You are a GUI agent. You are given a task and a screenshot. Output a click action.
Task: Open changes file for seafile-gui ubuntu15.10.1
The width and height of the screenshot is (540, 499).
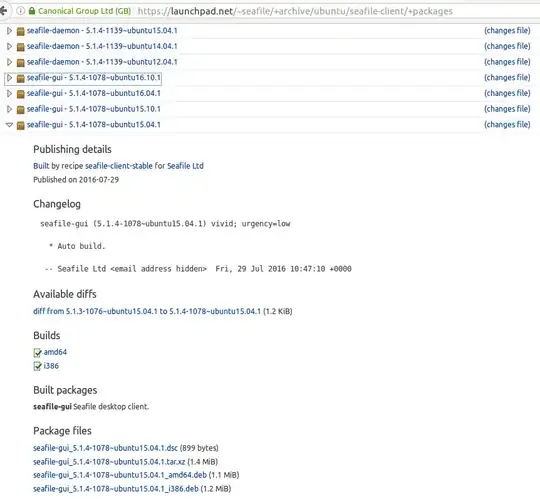point(507,109)
